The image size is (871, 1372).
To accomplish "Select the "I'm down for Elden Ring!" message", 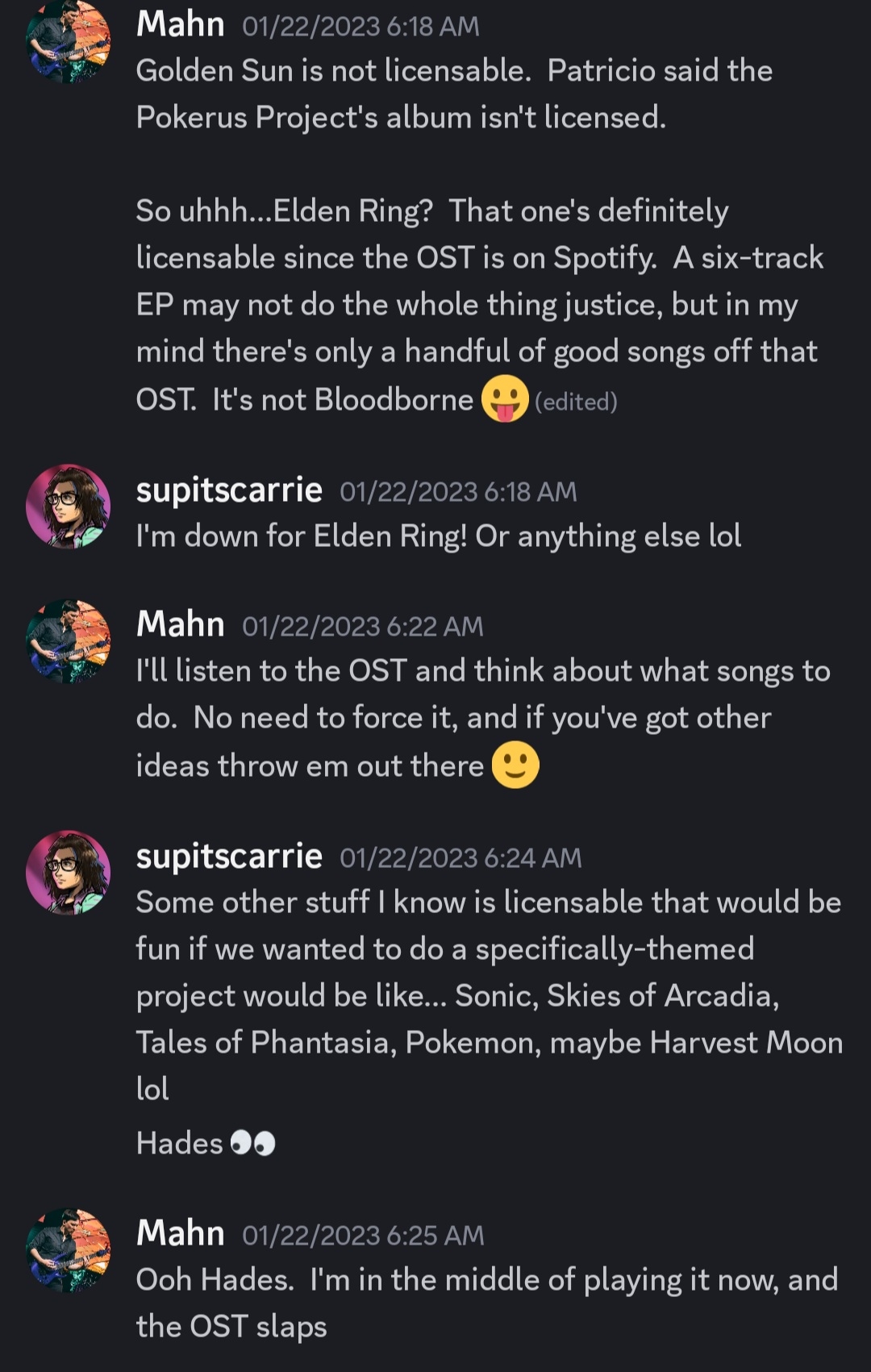I will 439,536.
